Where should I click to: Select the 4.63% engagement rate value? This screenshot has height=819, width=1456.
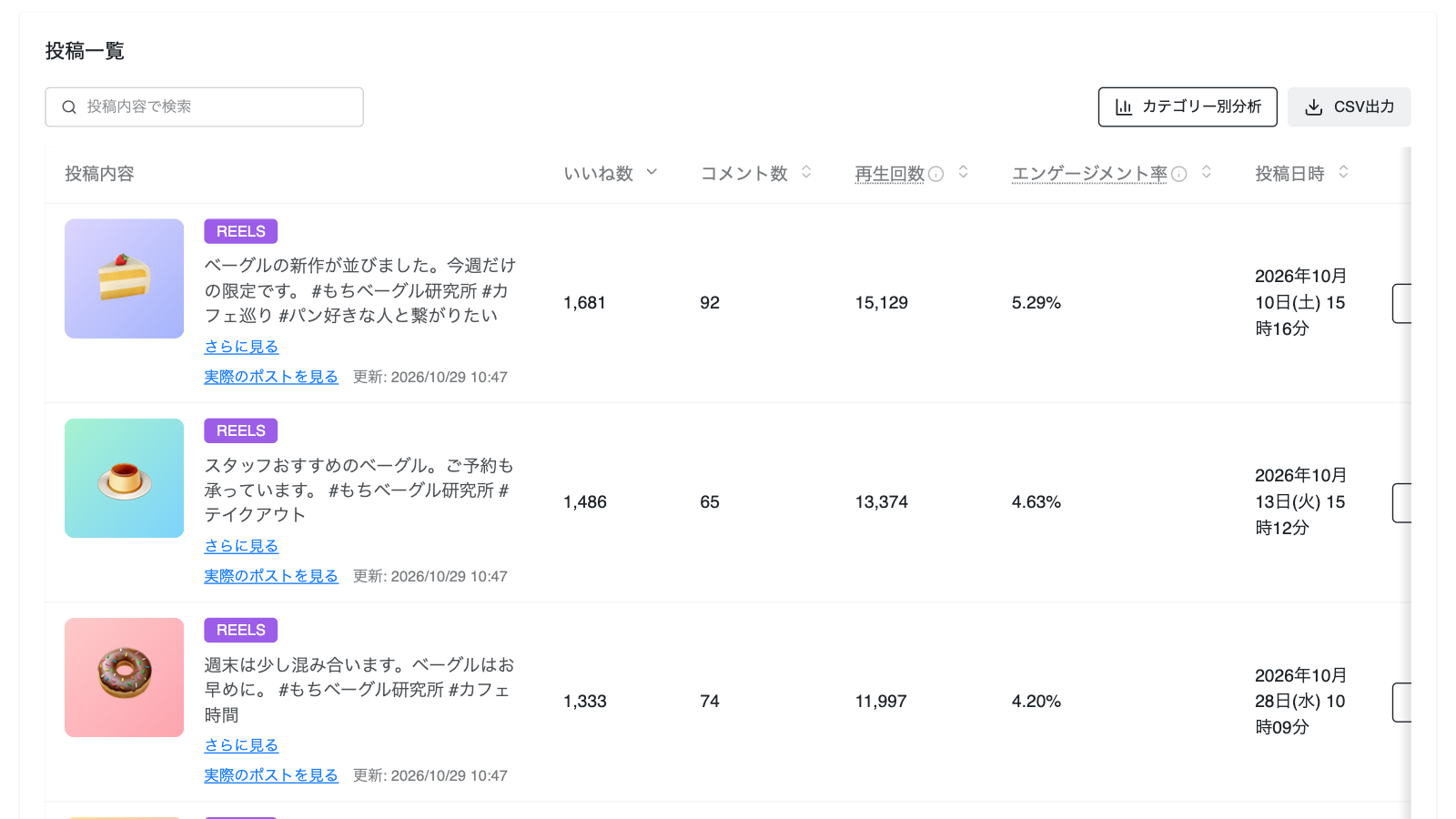(1036, 502)
